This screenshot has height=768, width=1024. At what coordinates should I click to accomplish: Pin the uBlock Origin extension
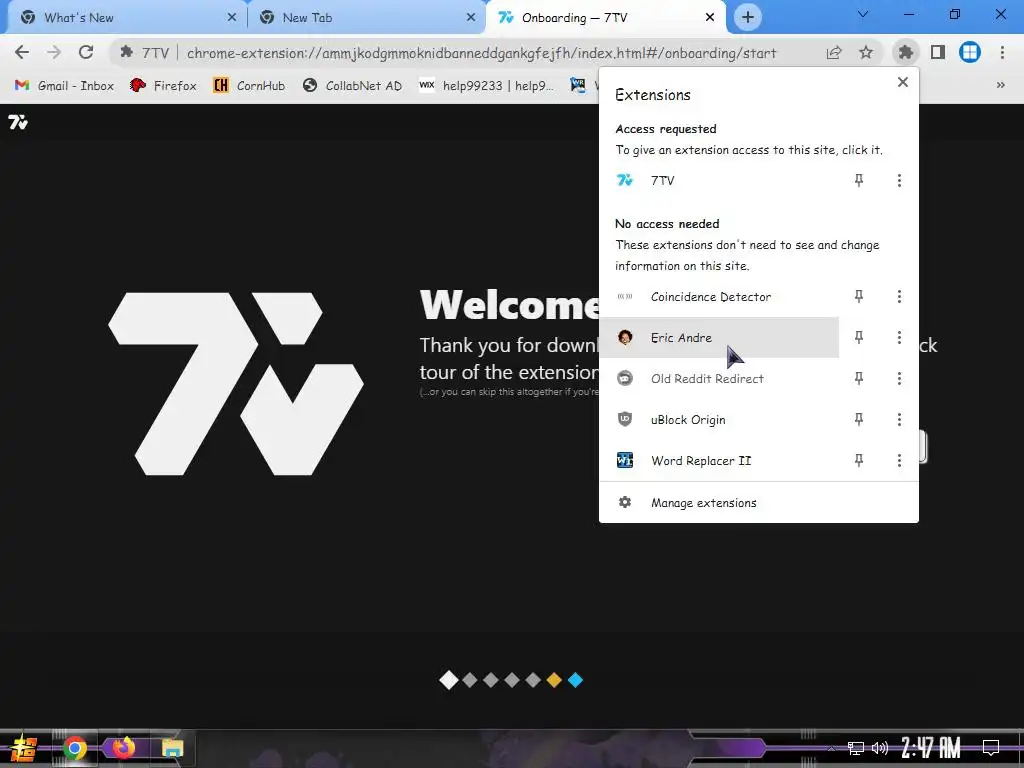click(859, 419)
